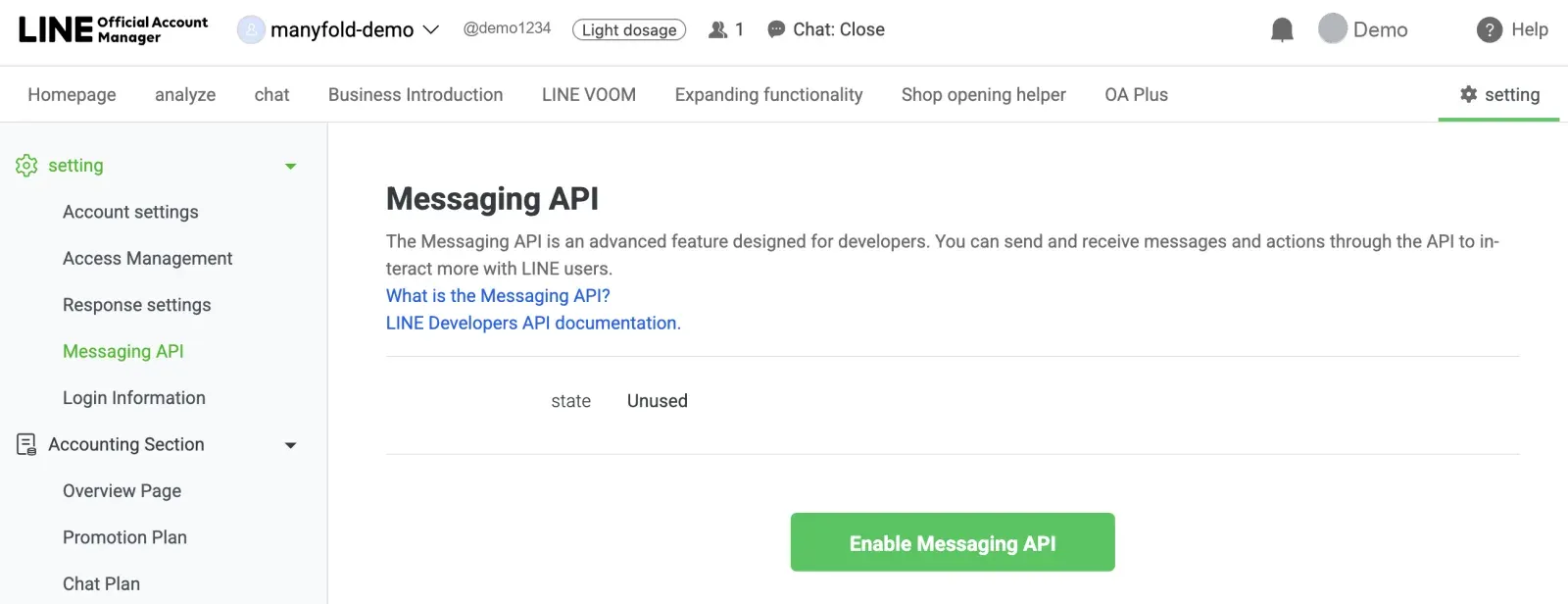Open Login Information in the sidebar
The image size is (1568, 604).
(x=134, y=397)
